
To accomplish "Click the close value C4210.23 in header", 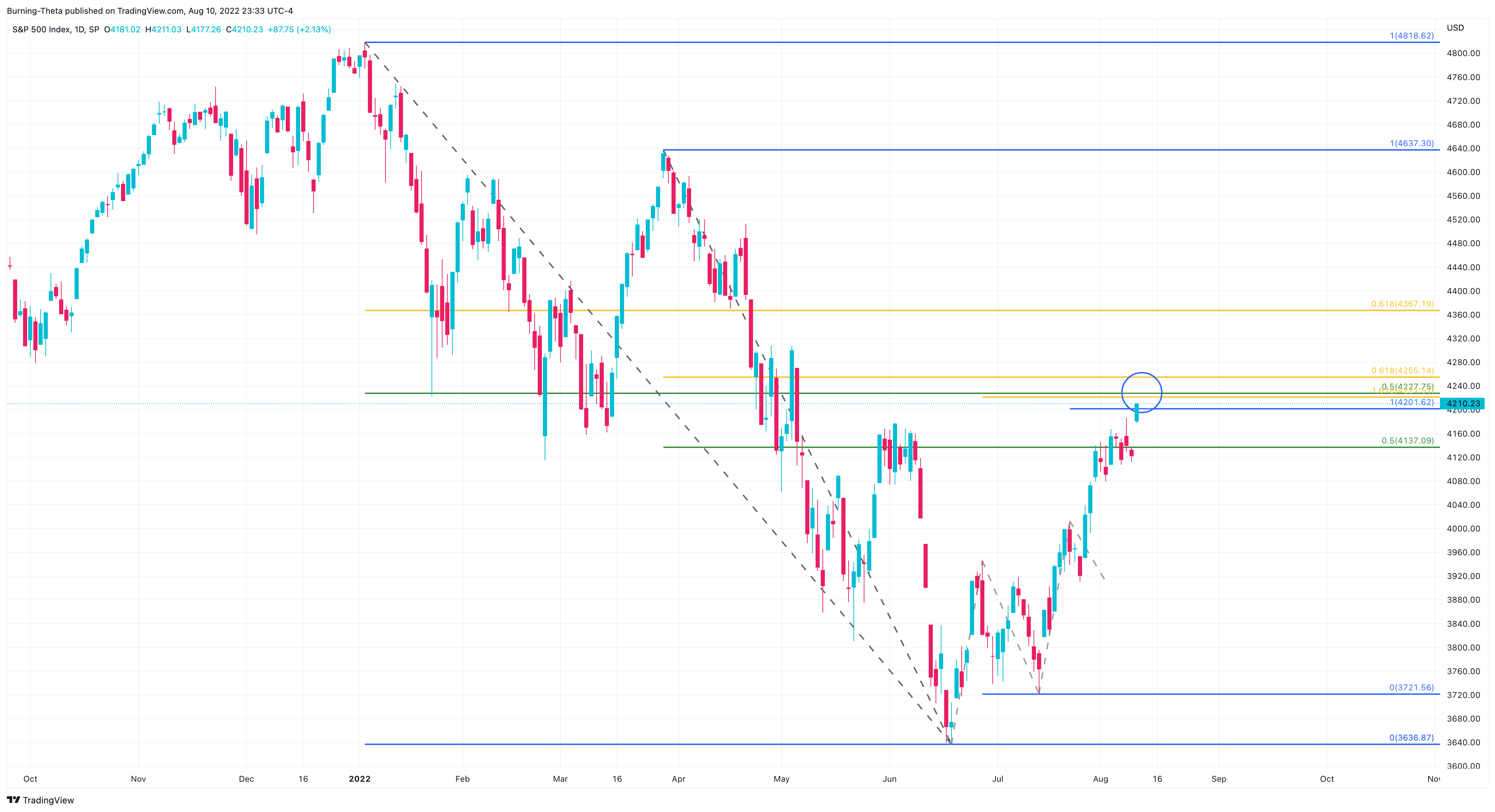I will click(244, 29).
